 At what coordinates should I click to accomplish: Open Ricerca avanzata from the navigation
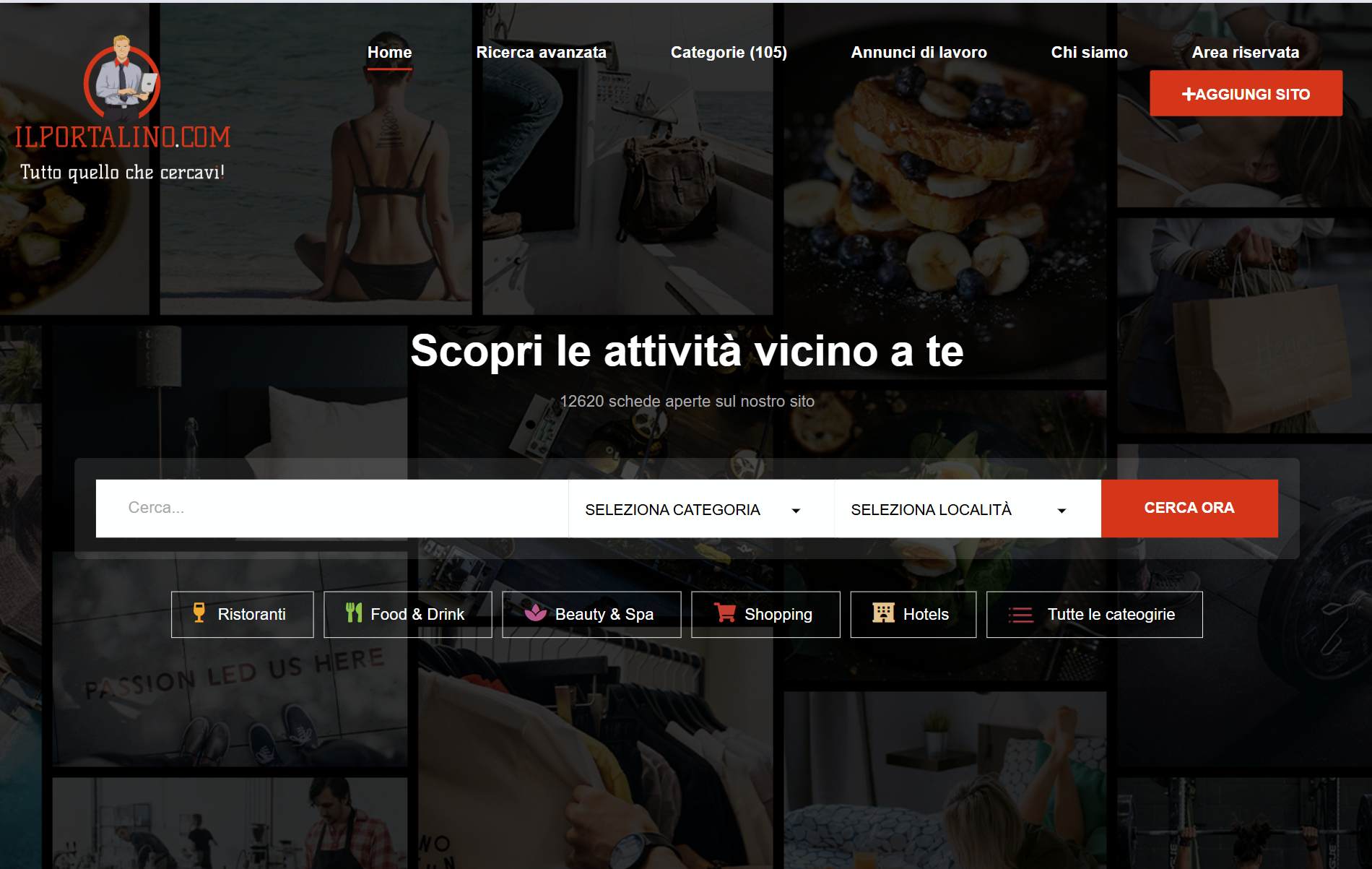point(541,52)
